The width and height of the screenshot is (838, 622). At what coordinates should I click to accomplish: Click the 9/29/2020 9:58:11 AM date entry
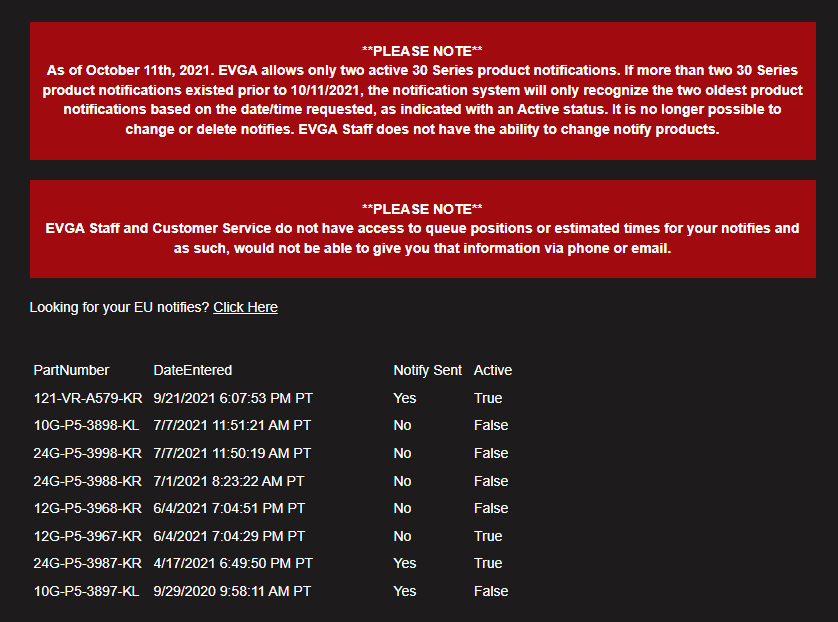pos(232,591)
